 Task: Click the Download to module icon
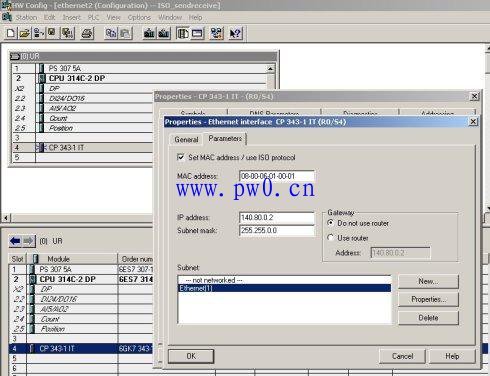(x=149, y=33)
